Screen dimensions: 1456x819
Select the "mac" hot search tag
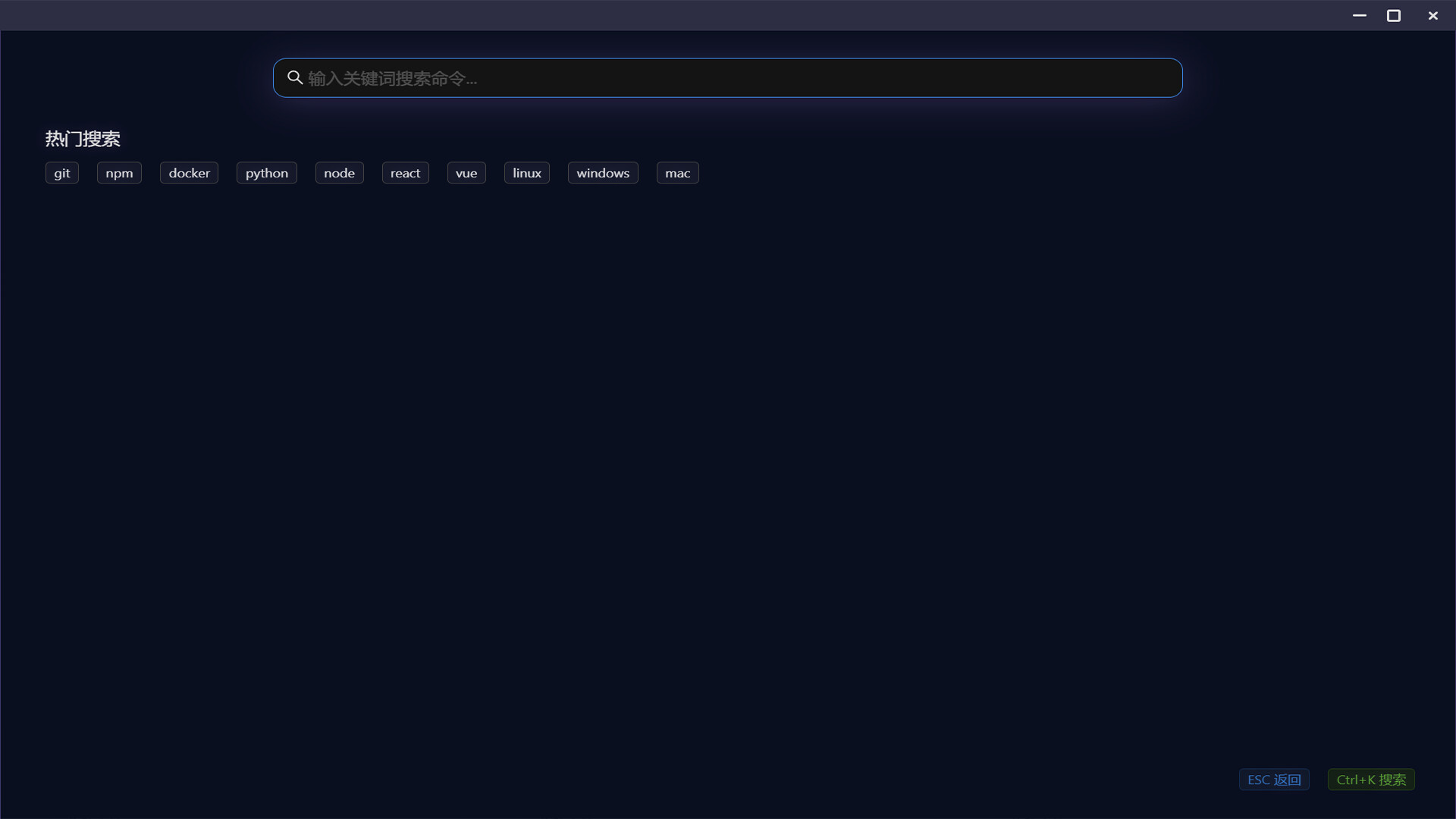[x=677, y=172]
